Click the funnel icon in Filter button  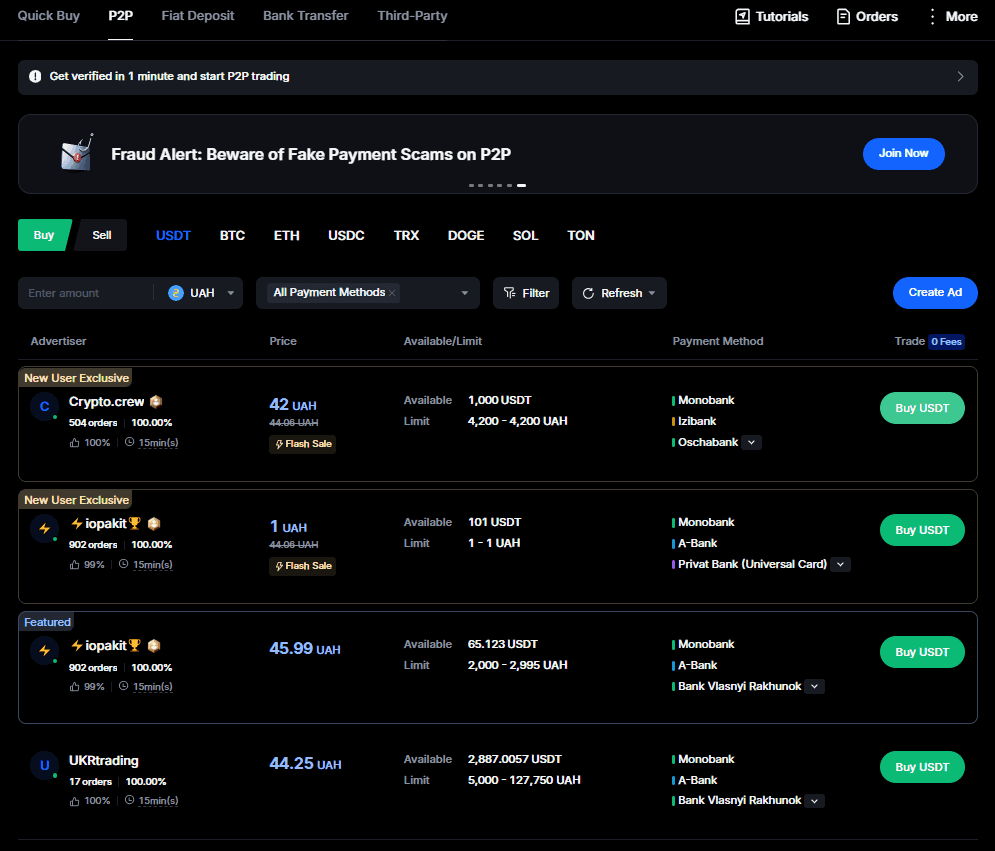[510, 293]
